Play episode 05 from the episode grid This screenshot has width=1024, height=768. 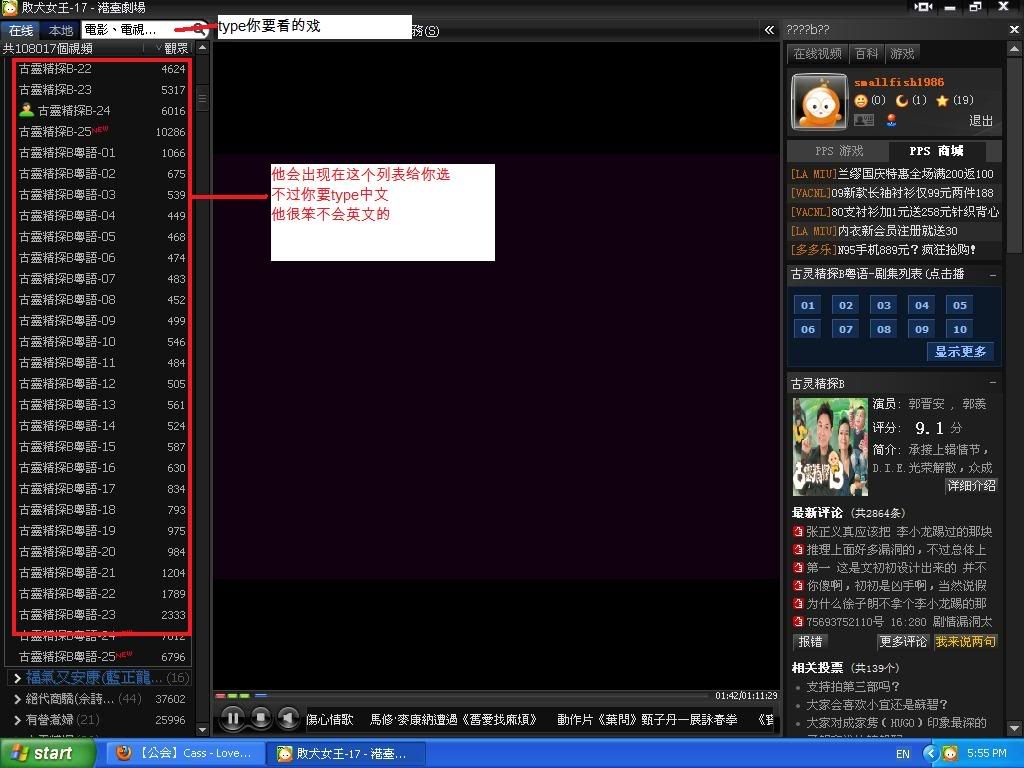pyautogui.click(x=959, y=305)
